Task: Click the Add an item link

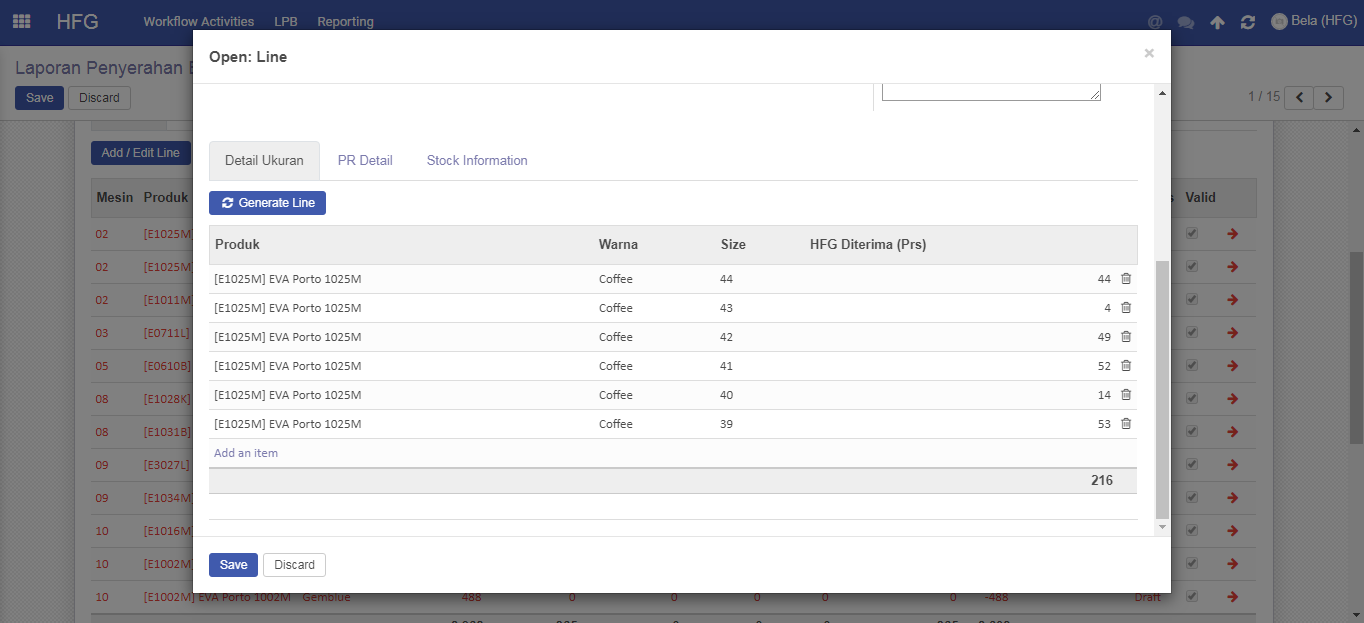Action: click(246, 453)
